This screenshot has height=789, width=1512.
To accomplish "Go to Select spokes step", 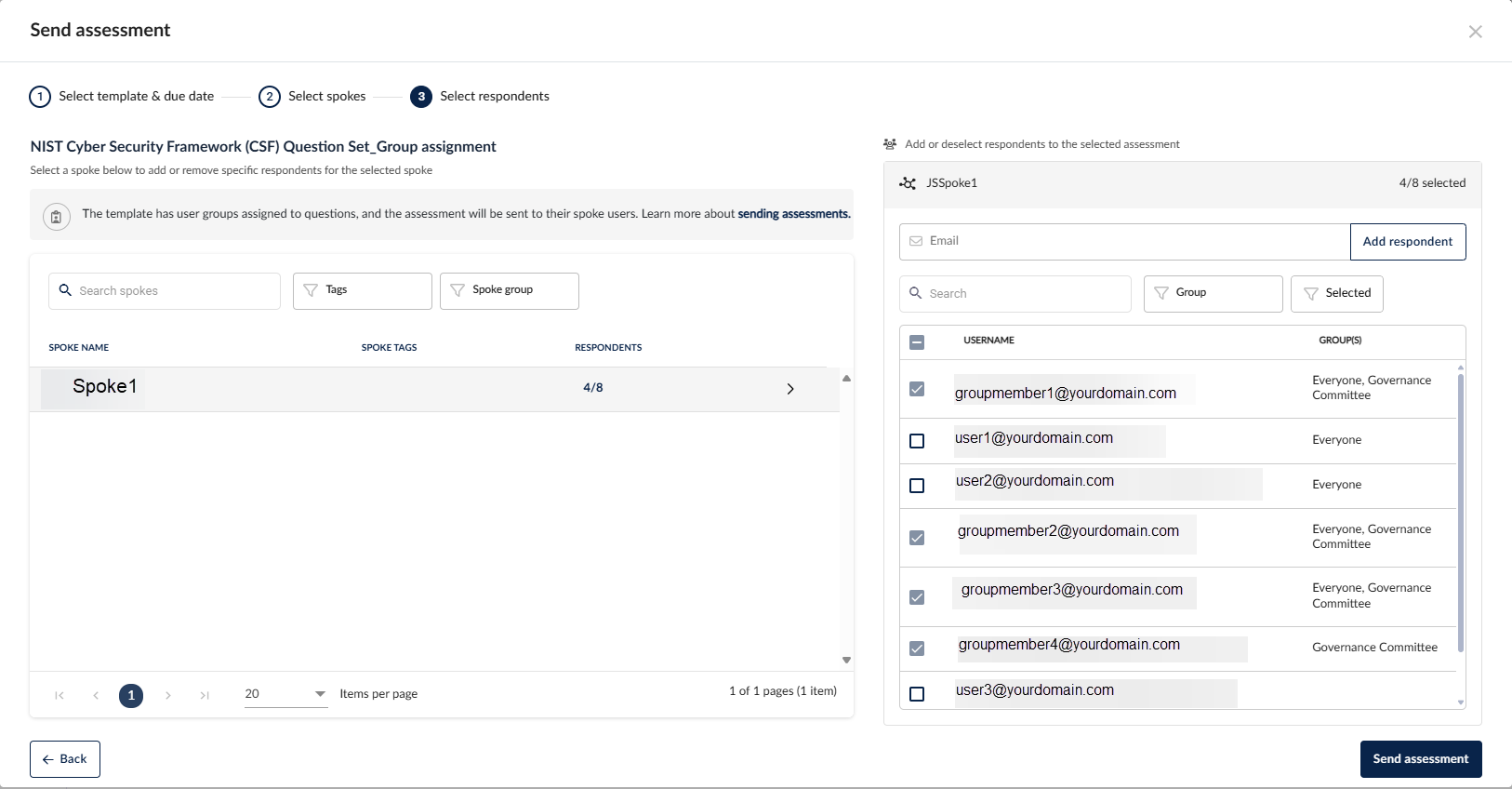I will tap(326, 97).
